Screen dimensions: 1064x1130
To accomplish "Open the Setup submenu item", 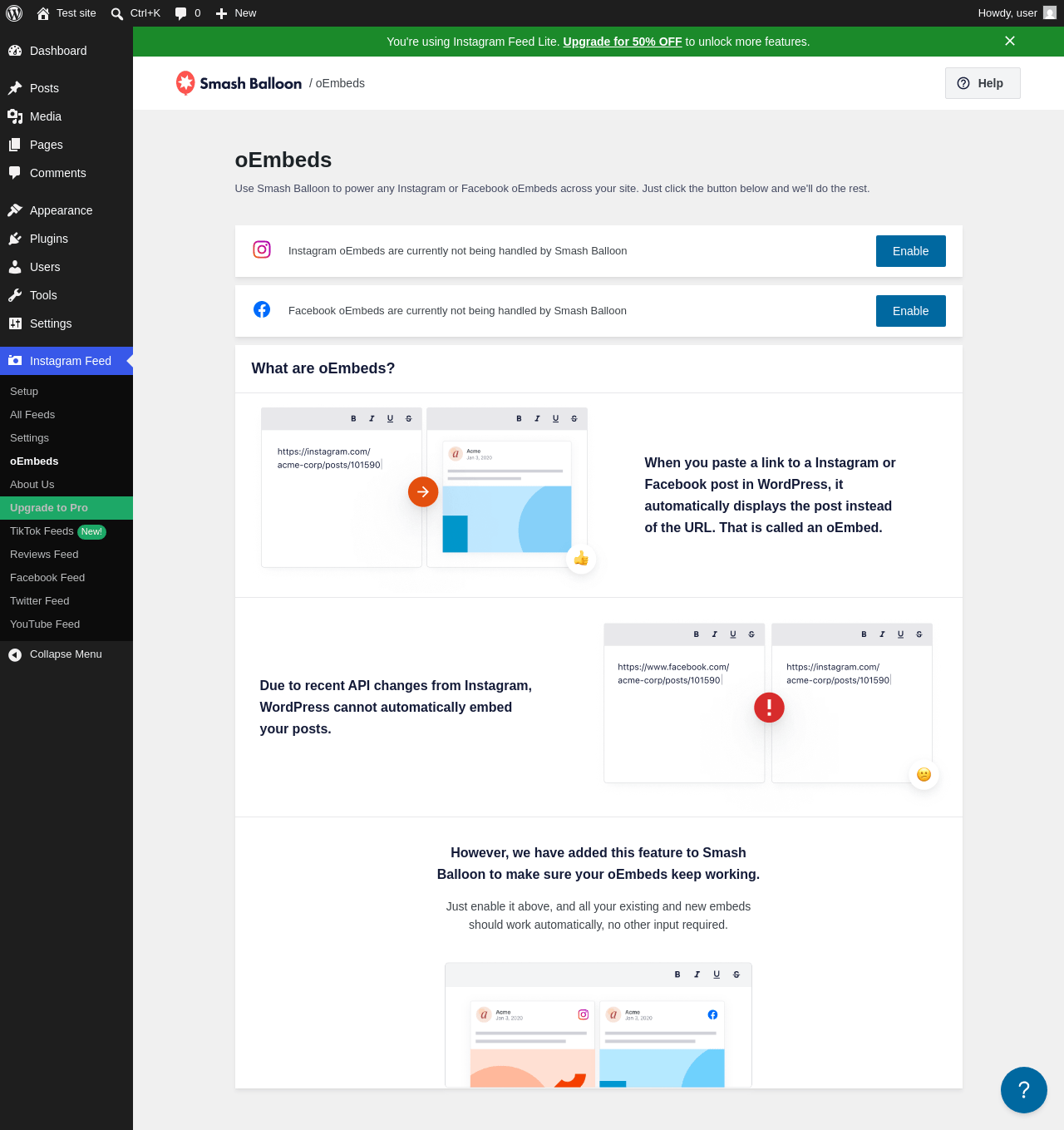I will pyautogui.click(x=66, y=392).
